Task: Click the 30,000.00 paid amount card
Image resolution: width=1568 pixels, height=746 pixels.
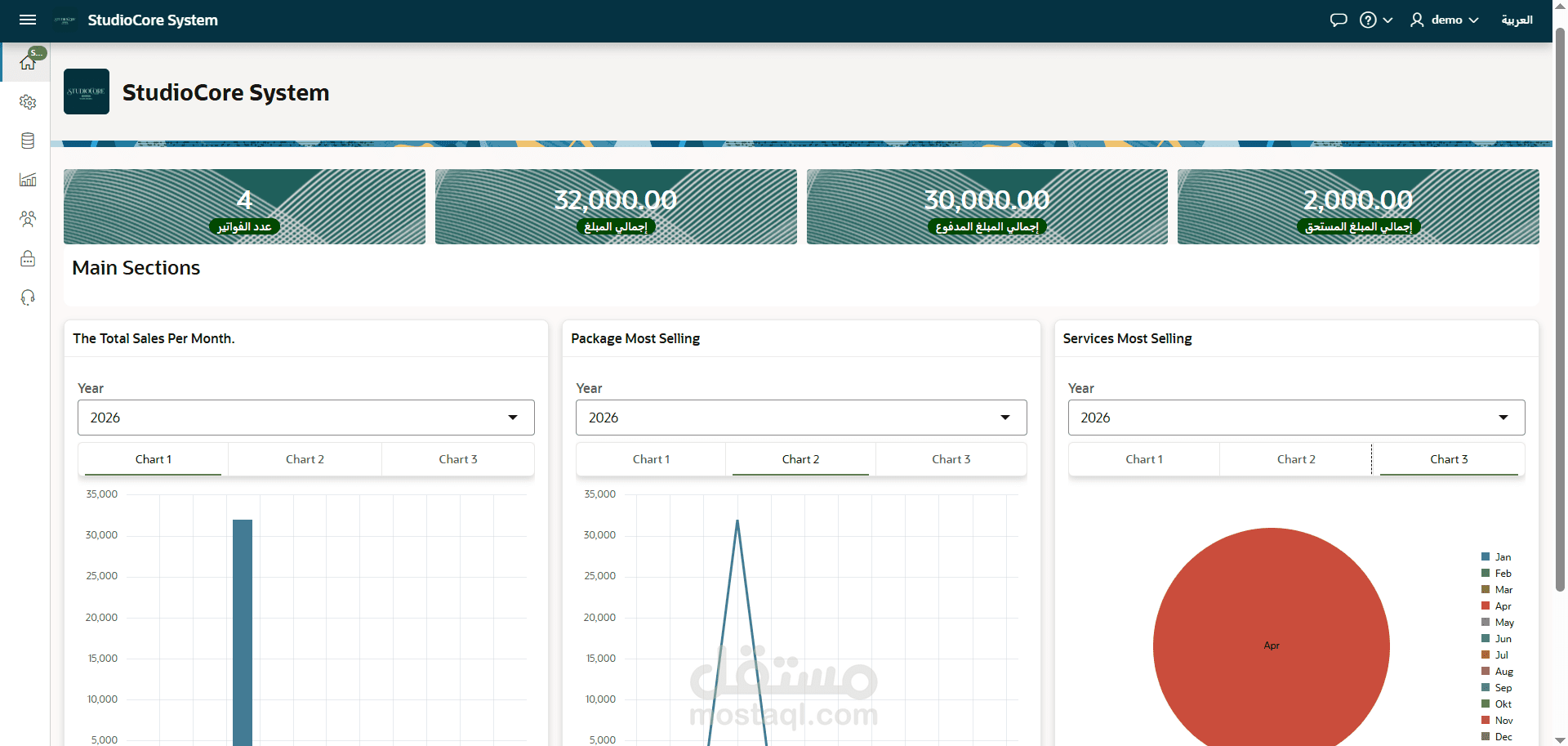Action: coord(987,207)
